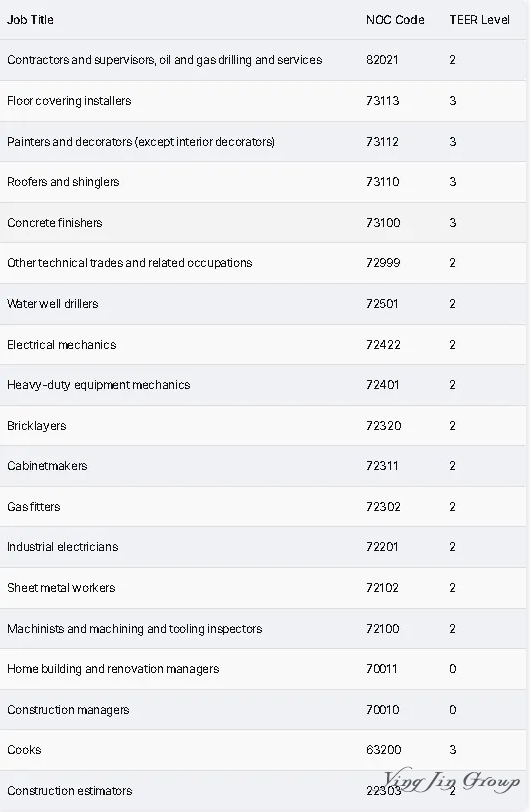The width and height of the screenshot is (530, 812).
Task: Select the Roofers and shinglers job title
Action: pos(63,182)
